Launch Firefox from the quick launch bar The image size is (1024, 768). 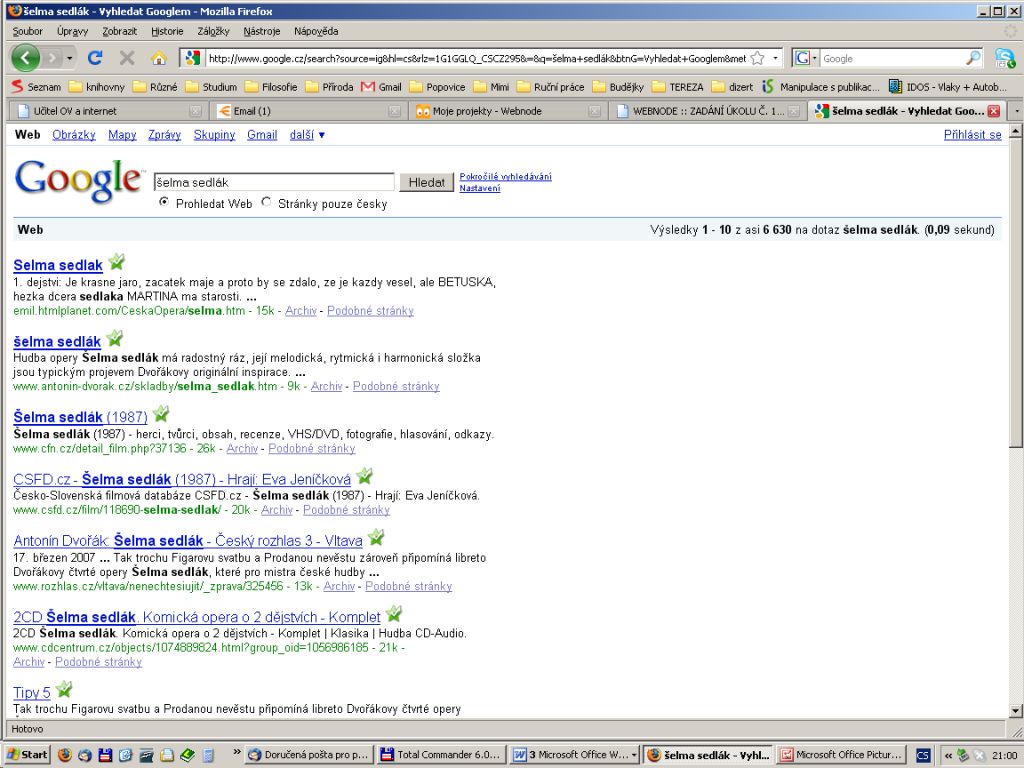tap(64, 755)
